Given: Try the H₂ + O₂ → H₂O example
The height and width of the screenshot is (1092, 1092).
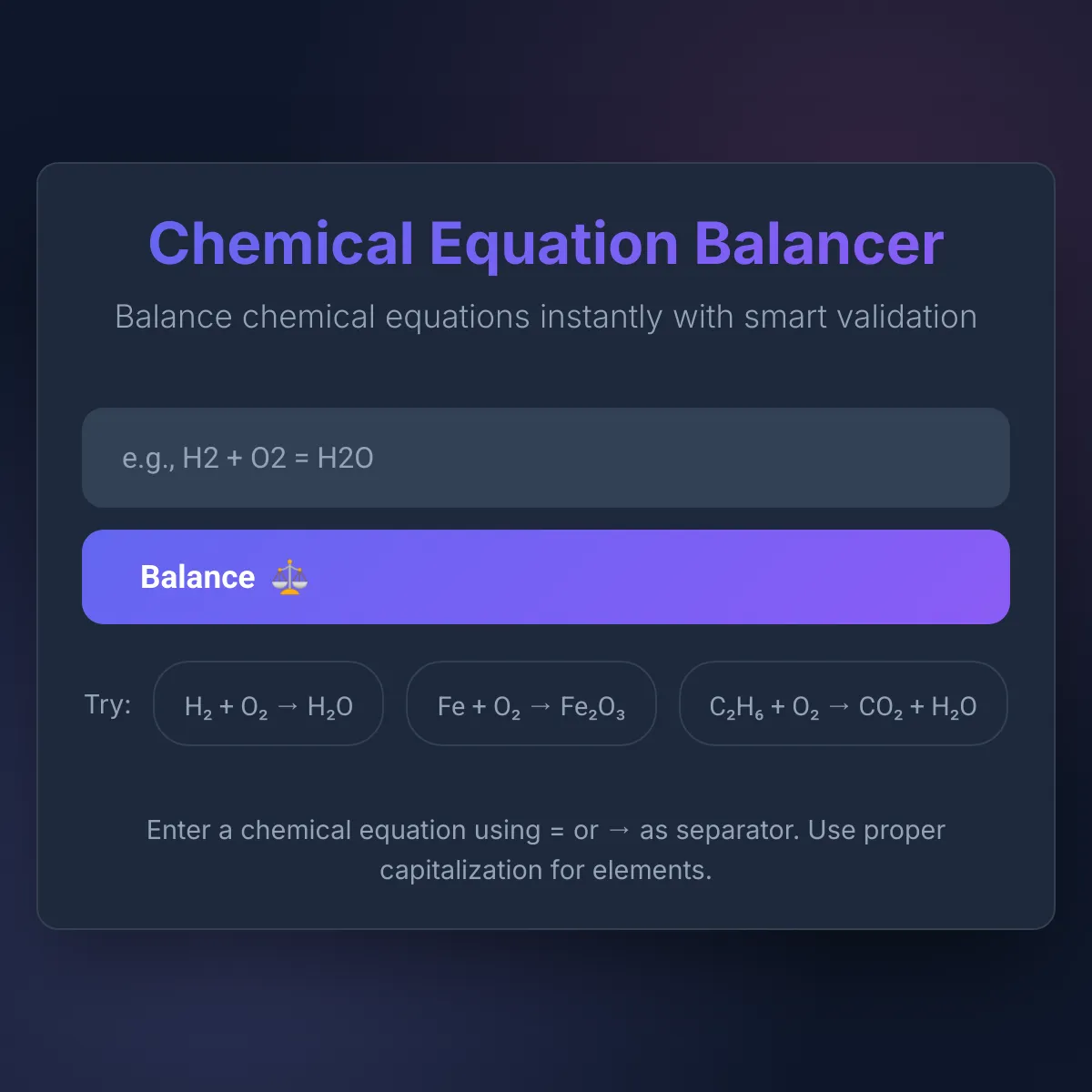Looking at the screenshot, I should coord(268,703).
